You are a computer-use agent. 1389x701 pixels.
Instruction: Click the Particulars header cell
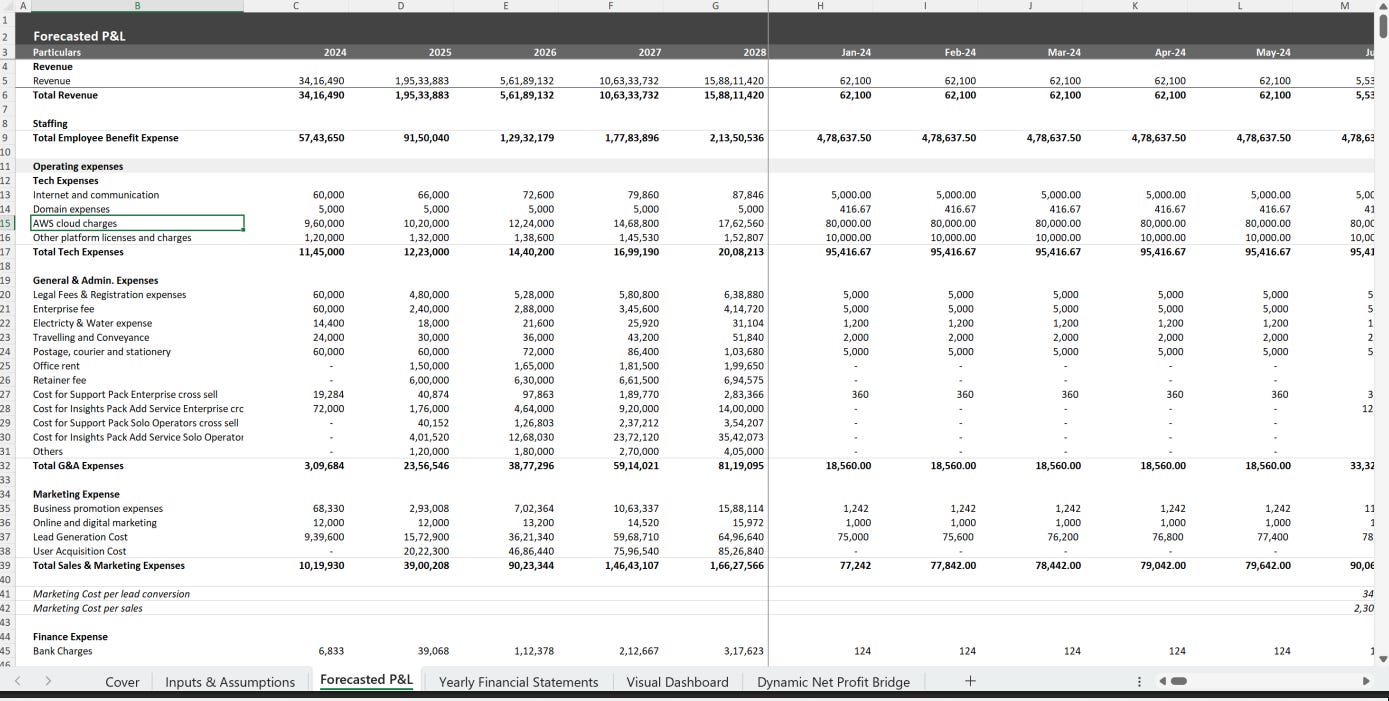pos(57,52)
